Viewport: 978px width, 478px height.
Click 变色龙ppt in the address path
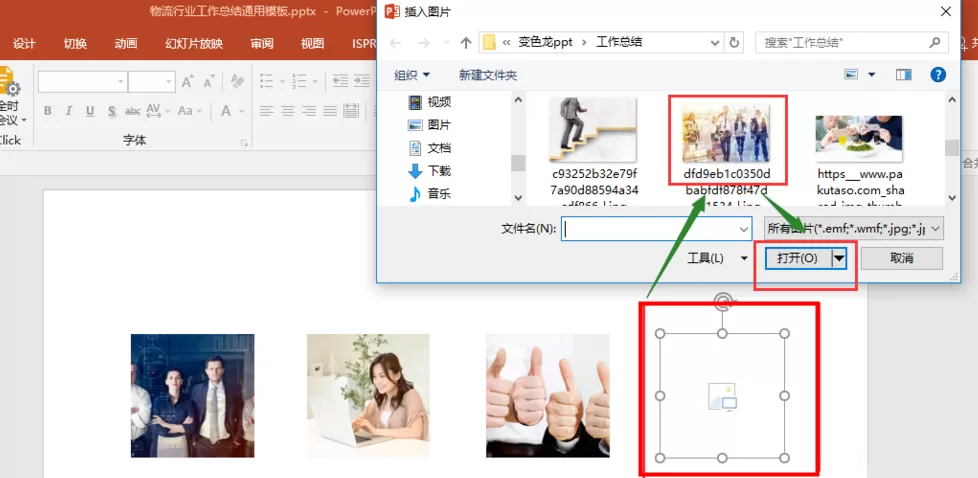click(x=545, y=42)
